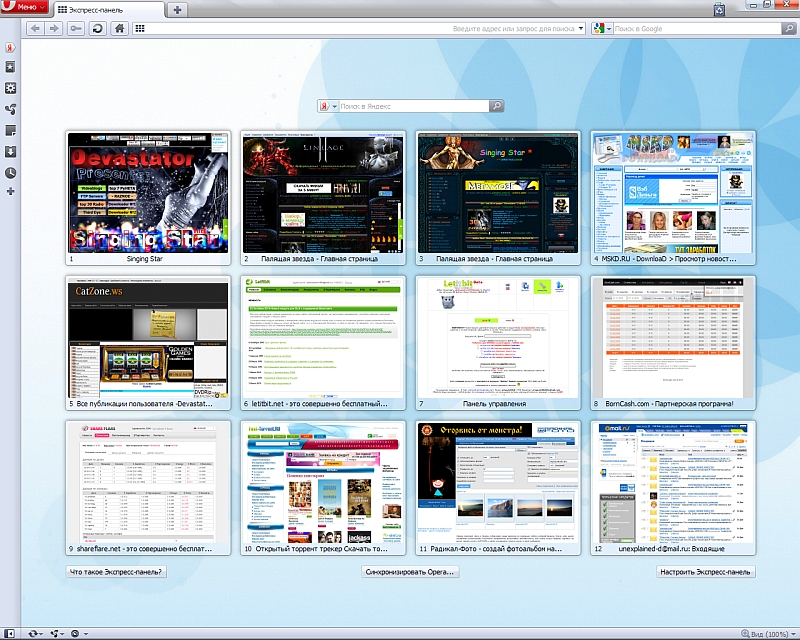Open the Вид (100%) zoom dropdown
Screen dimensions: 800x640
[772, 634]
